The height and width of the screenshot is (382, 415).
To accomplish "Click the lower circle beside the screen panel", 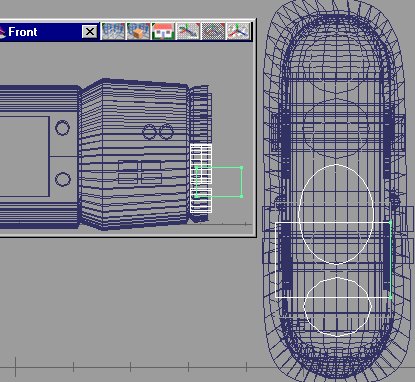I will click(x=62, y=180).
